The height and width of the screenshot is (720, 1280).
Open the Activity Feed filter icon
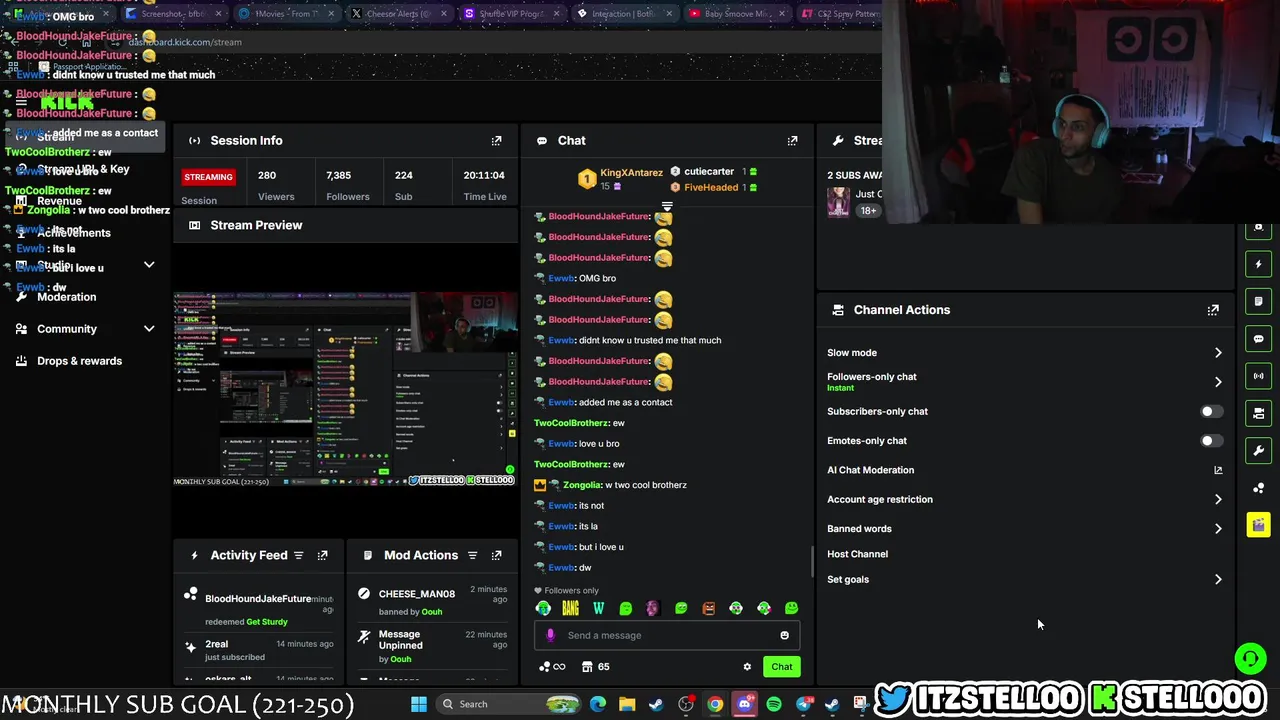coord(298,555)
